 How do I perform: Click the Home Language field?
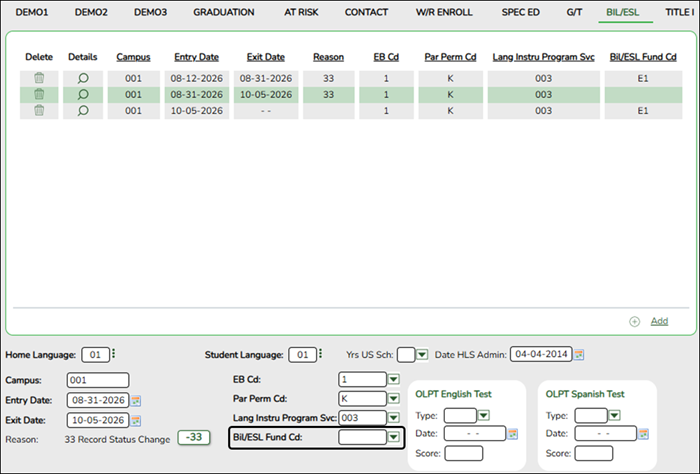coord(96,355)
